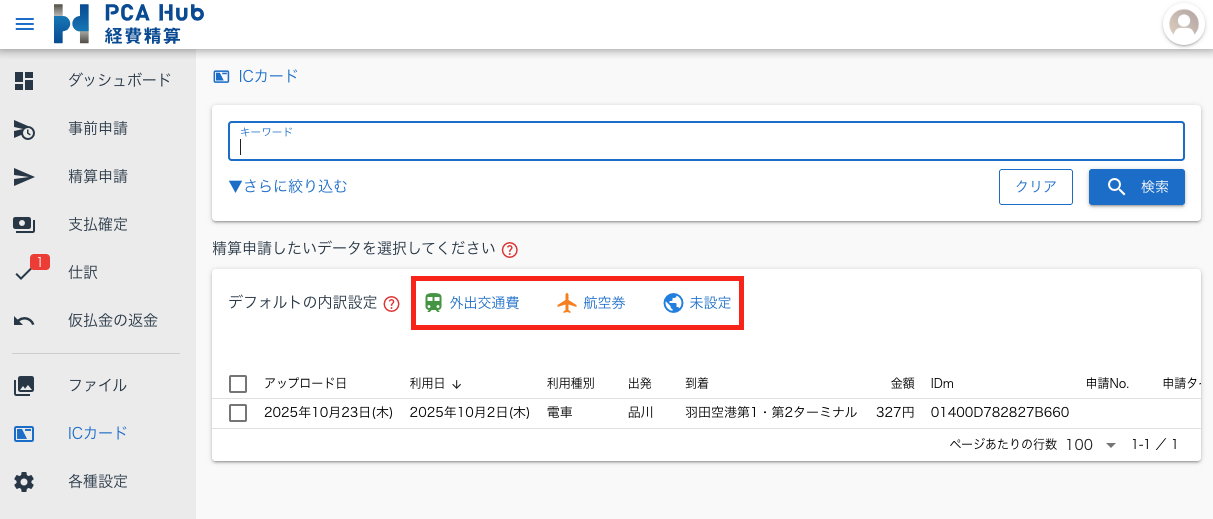Image resolution: width=1213 pixels, height=519 pixels.
Task: Click the help icon beside 精算申請したいデータを選択してください
Action: coord(509,250)
